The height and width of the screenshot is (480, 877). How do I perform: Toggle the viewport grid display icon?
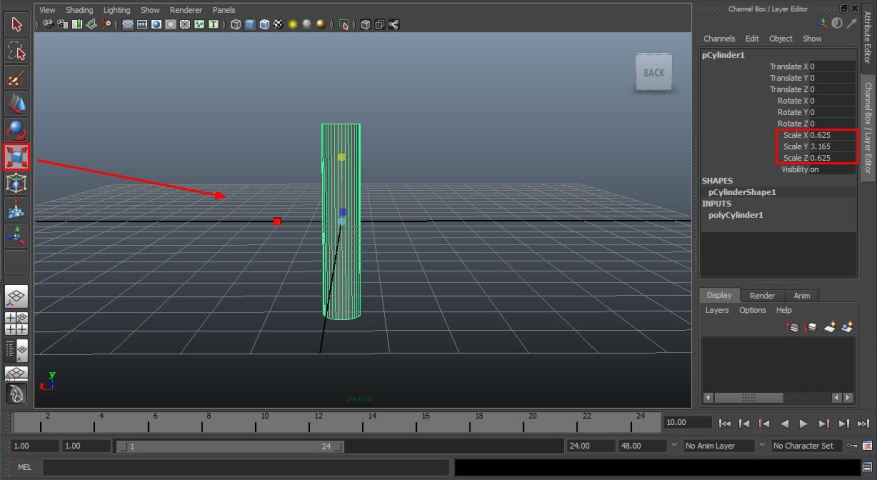[x=128, y=25]
